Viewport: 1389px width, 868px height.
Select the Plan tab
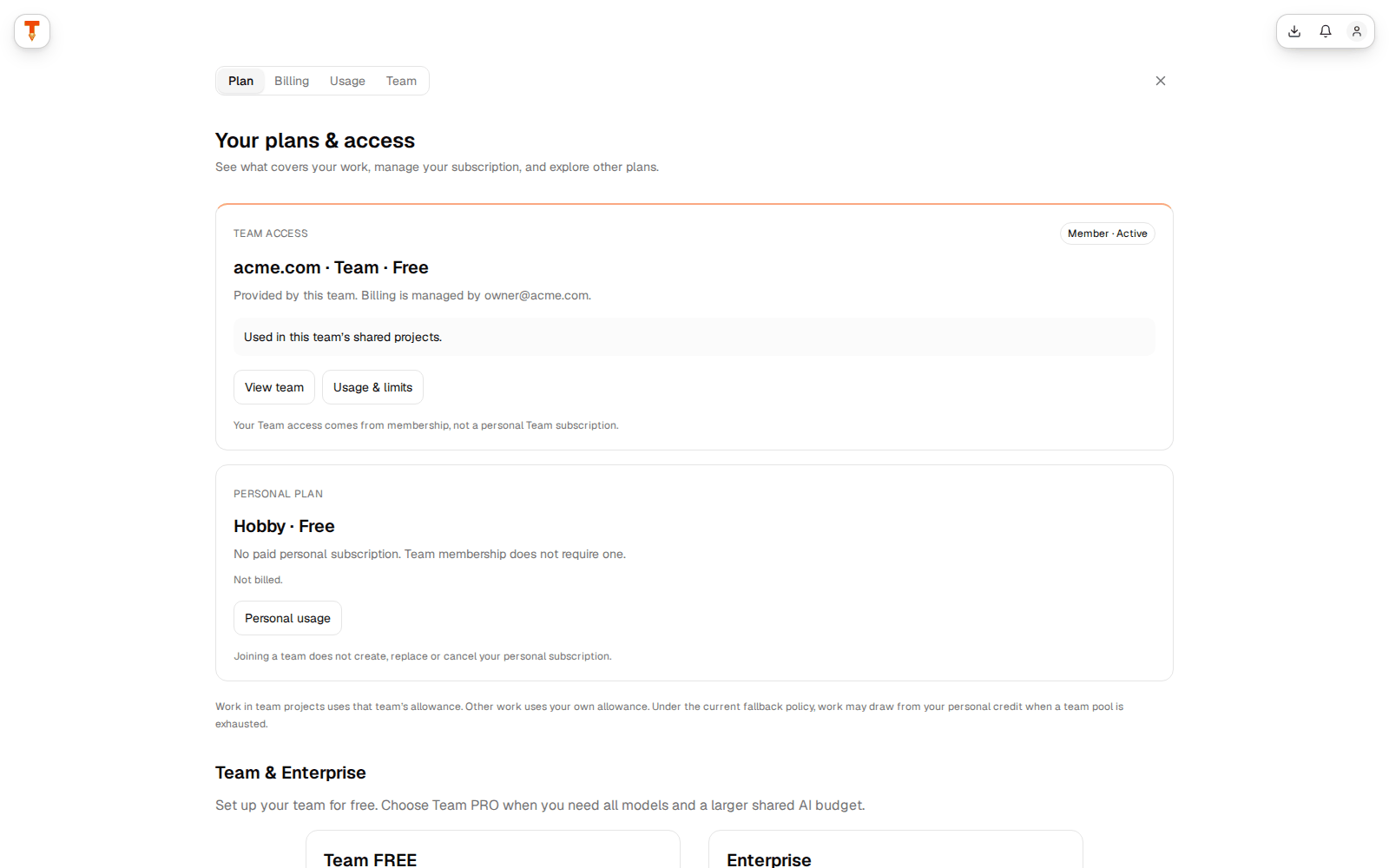click(240, 81)
